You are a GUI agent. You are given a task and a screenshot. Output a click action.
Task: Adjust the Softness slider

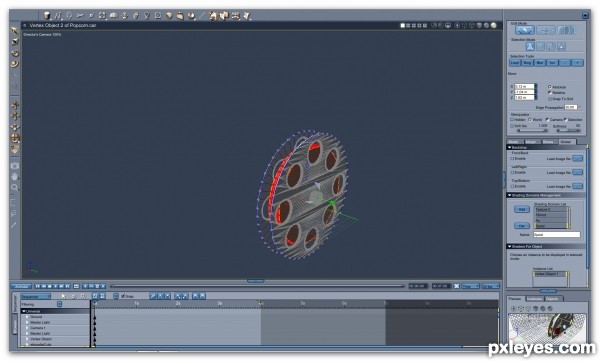568,131
